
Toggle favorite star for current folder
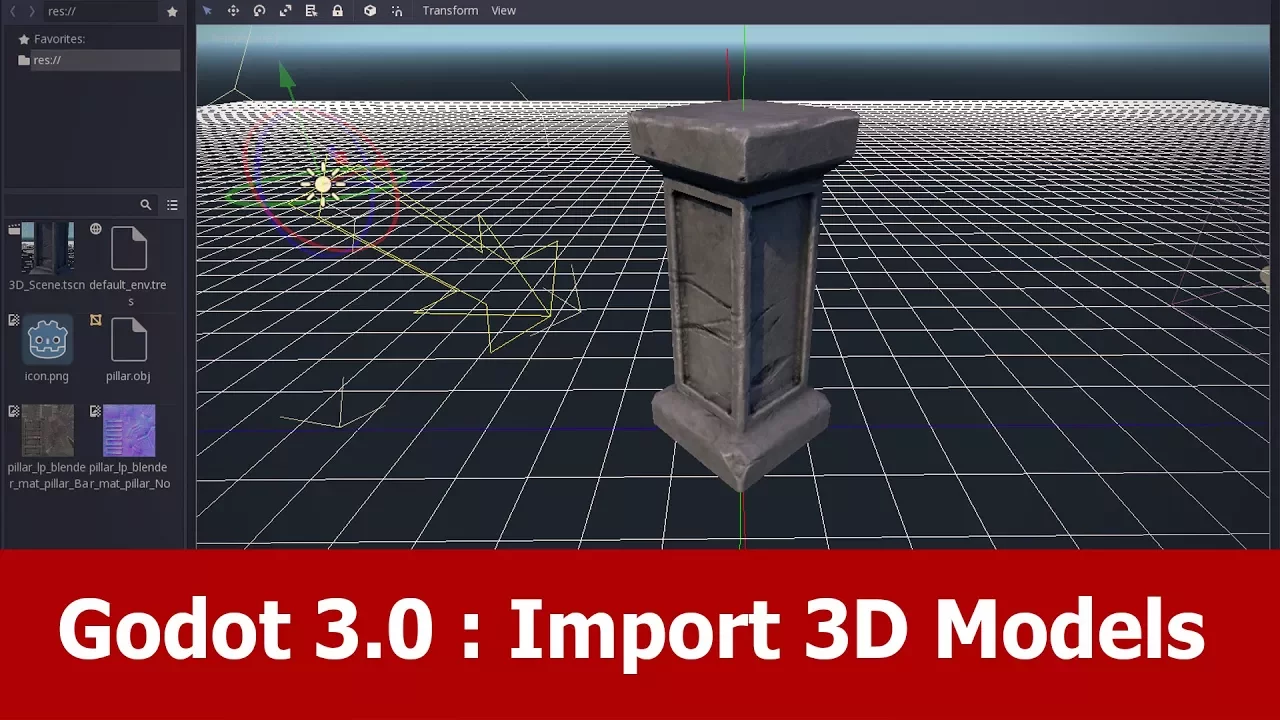(172, 11)
